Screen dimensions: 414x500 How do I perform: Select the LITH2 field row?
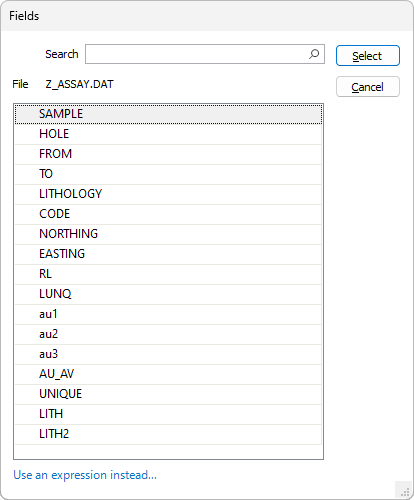pos(168,434)
